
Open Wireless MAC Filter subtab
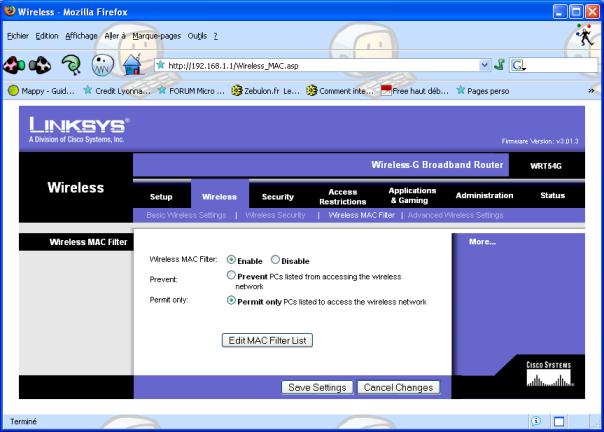click(361, 215)
